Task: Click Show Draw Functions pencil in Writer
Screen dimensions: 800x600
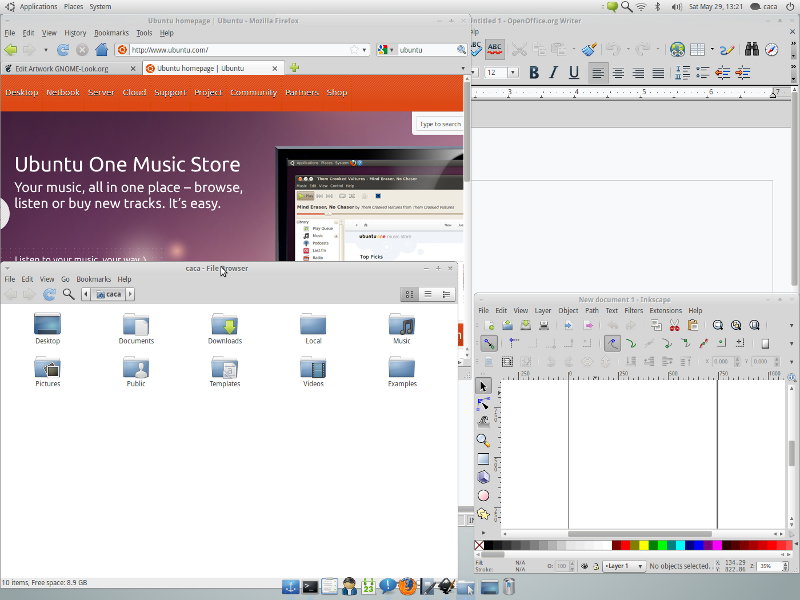Action: click(727, 49)
